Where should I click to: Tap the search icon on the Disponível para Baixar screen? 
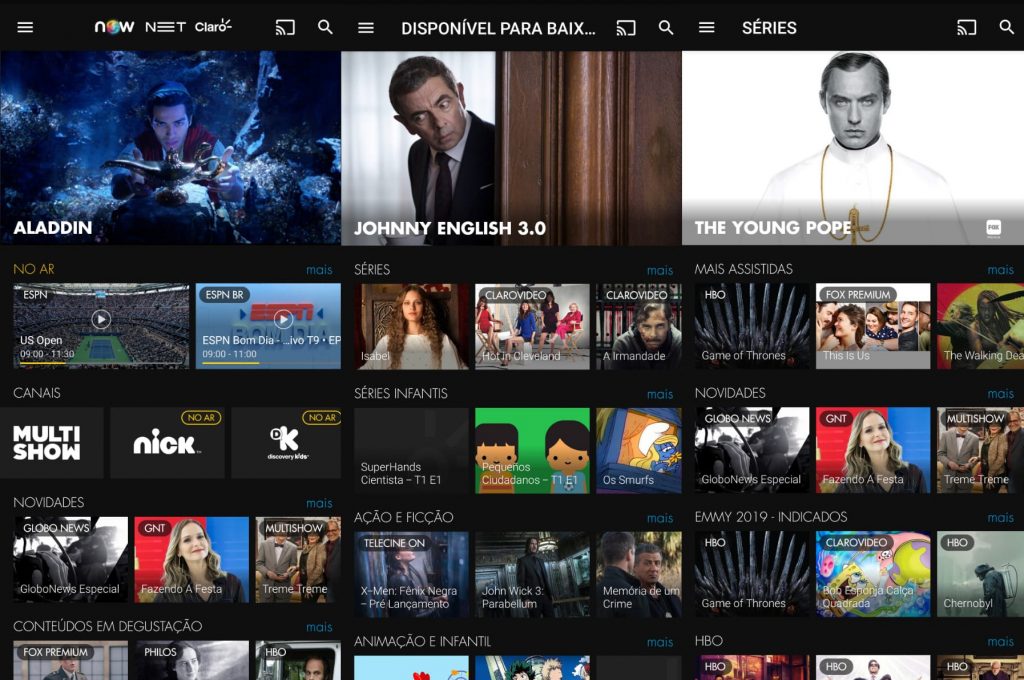(x=666, y=27)
